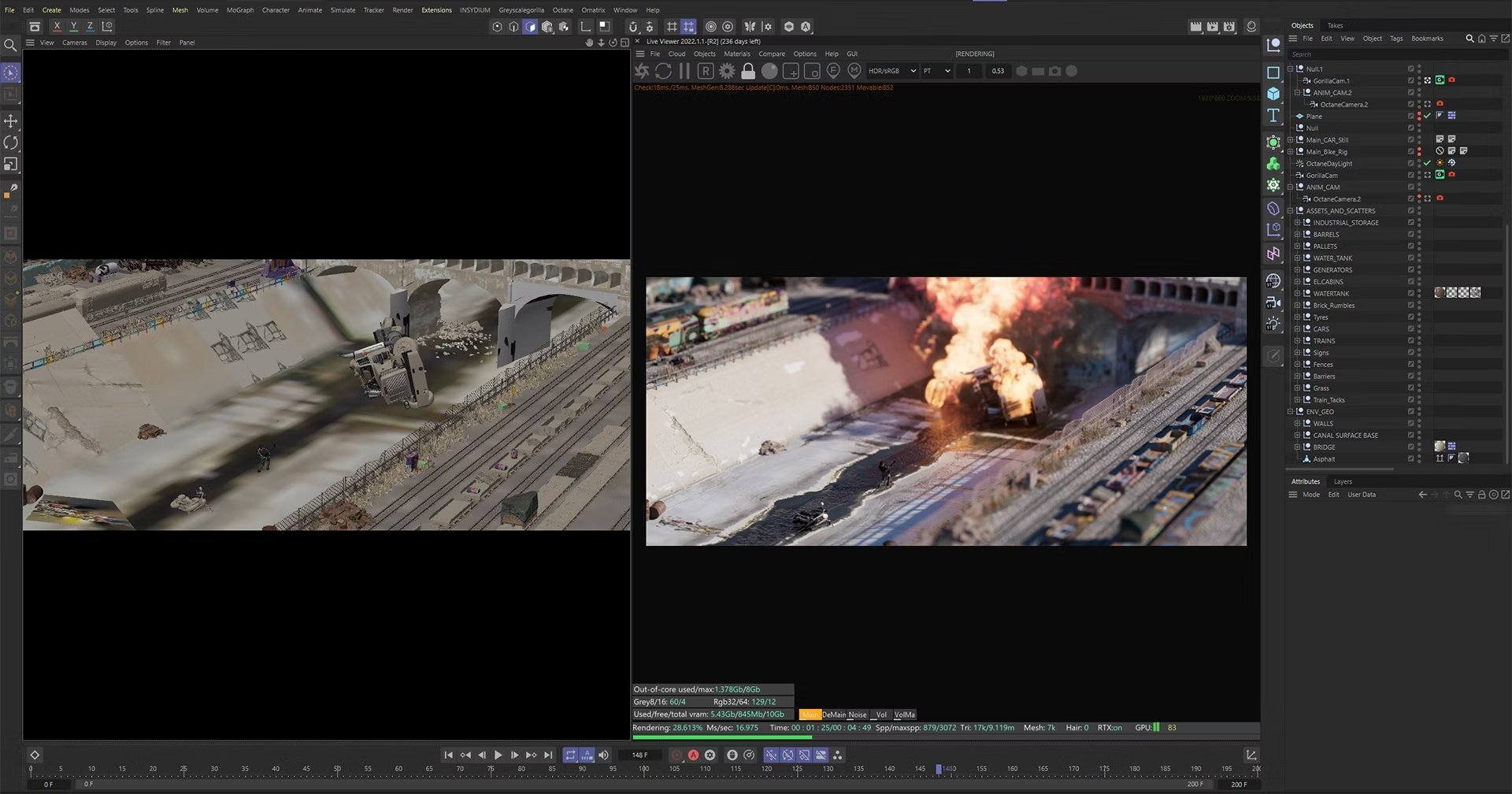Click the frame 100 mark on timeline ruler
This screenshot has height=794, width=1512.
point(643,769)
